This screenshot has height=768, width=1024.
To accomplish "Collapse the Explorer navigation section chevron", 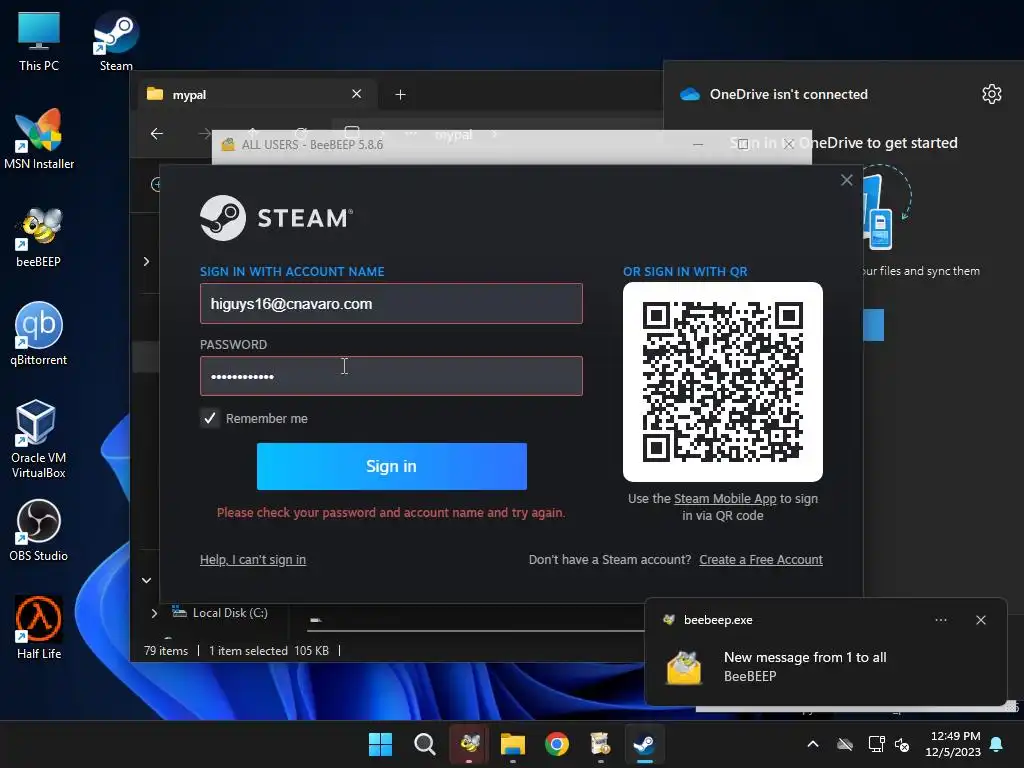I will [x=146, y=580].
